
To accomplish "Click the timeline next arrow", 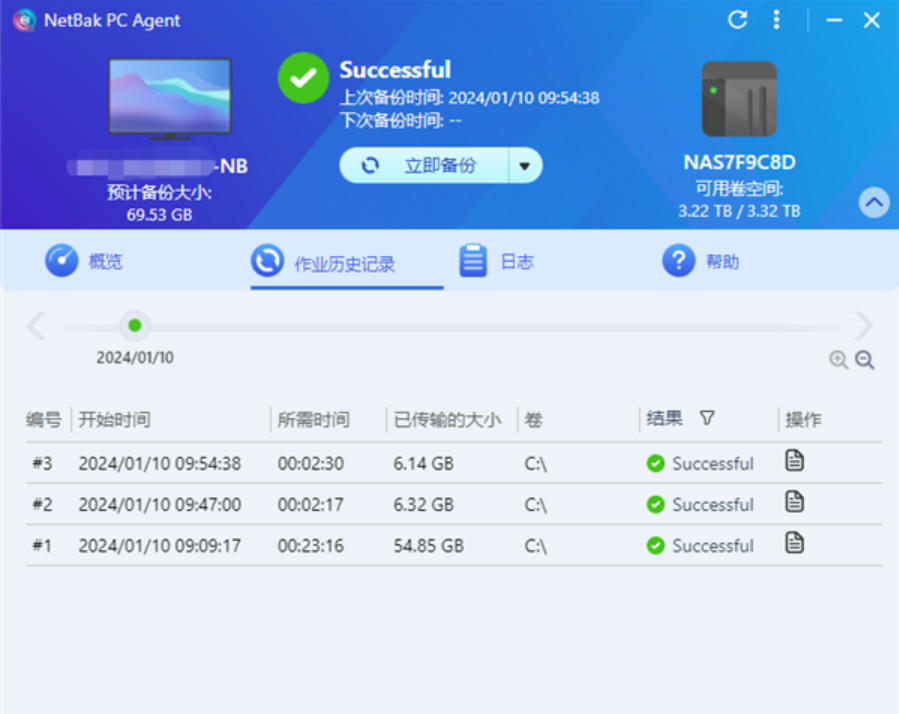I will tap(863, 326).
